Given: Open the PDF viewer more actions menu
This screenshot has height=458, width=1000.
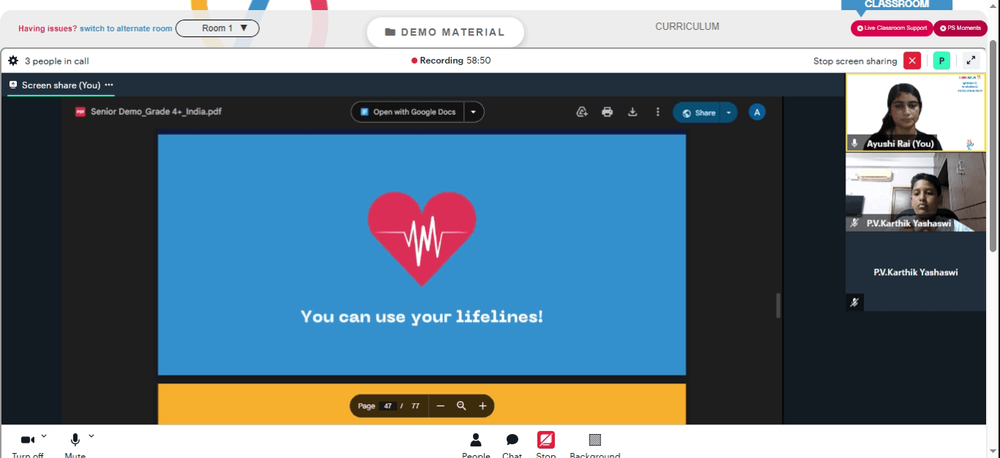Looking at the screenshot, I should coord(658,112).
